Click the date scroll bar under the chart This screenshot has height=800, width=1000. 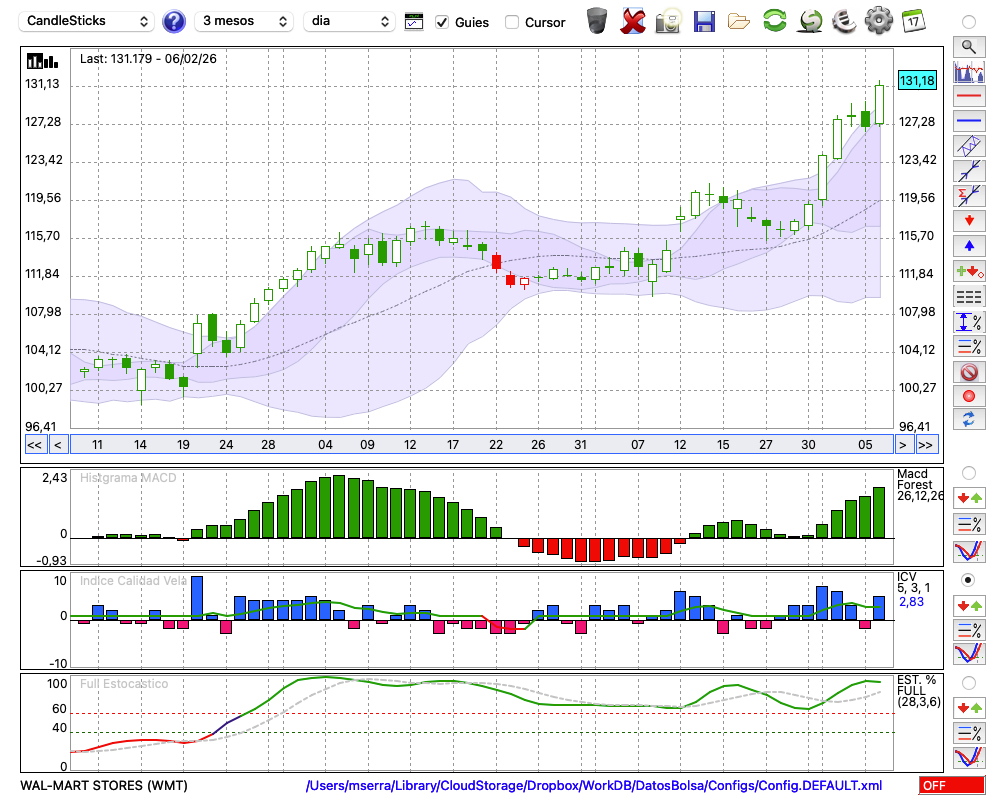480,445
